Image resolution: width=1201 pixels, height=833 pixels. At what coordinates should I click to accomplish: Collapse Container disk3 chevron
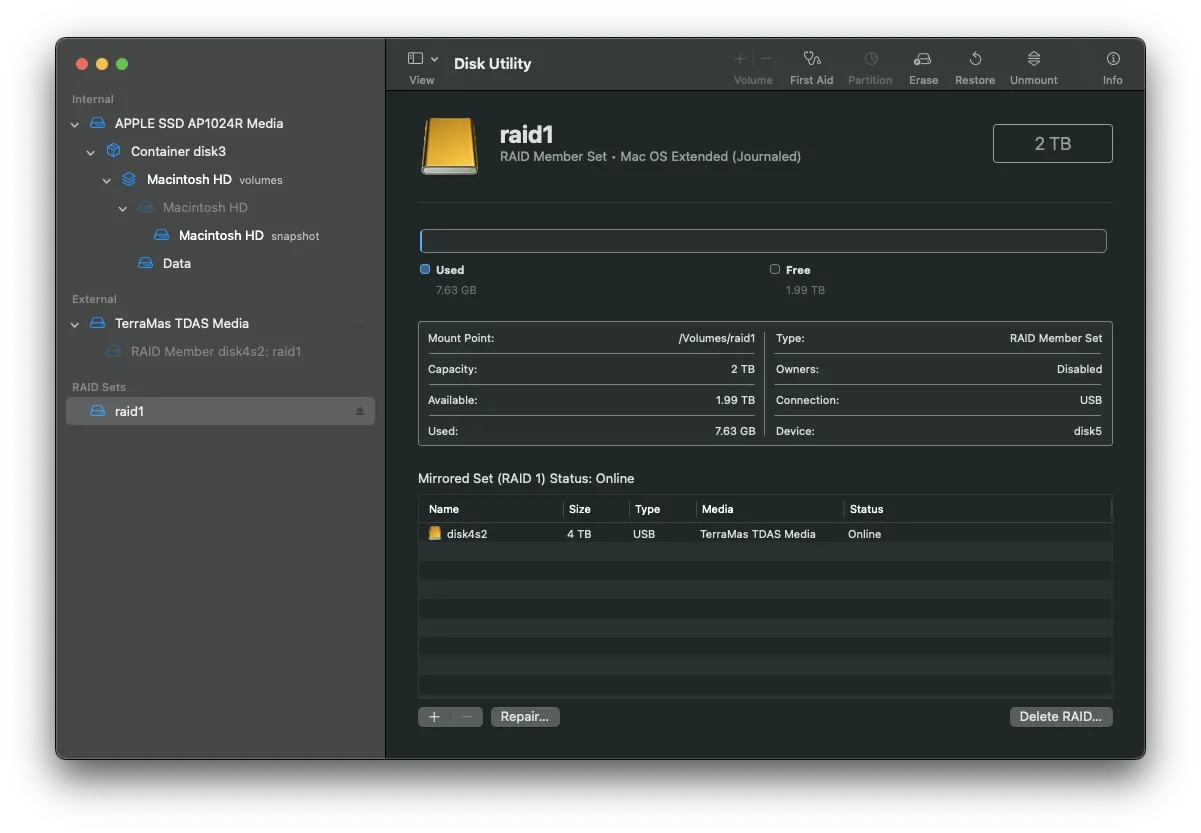[x=91, y=152]
